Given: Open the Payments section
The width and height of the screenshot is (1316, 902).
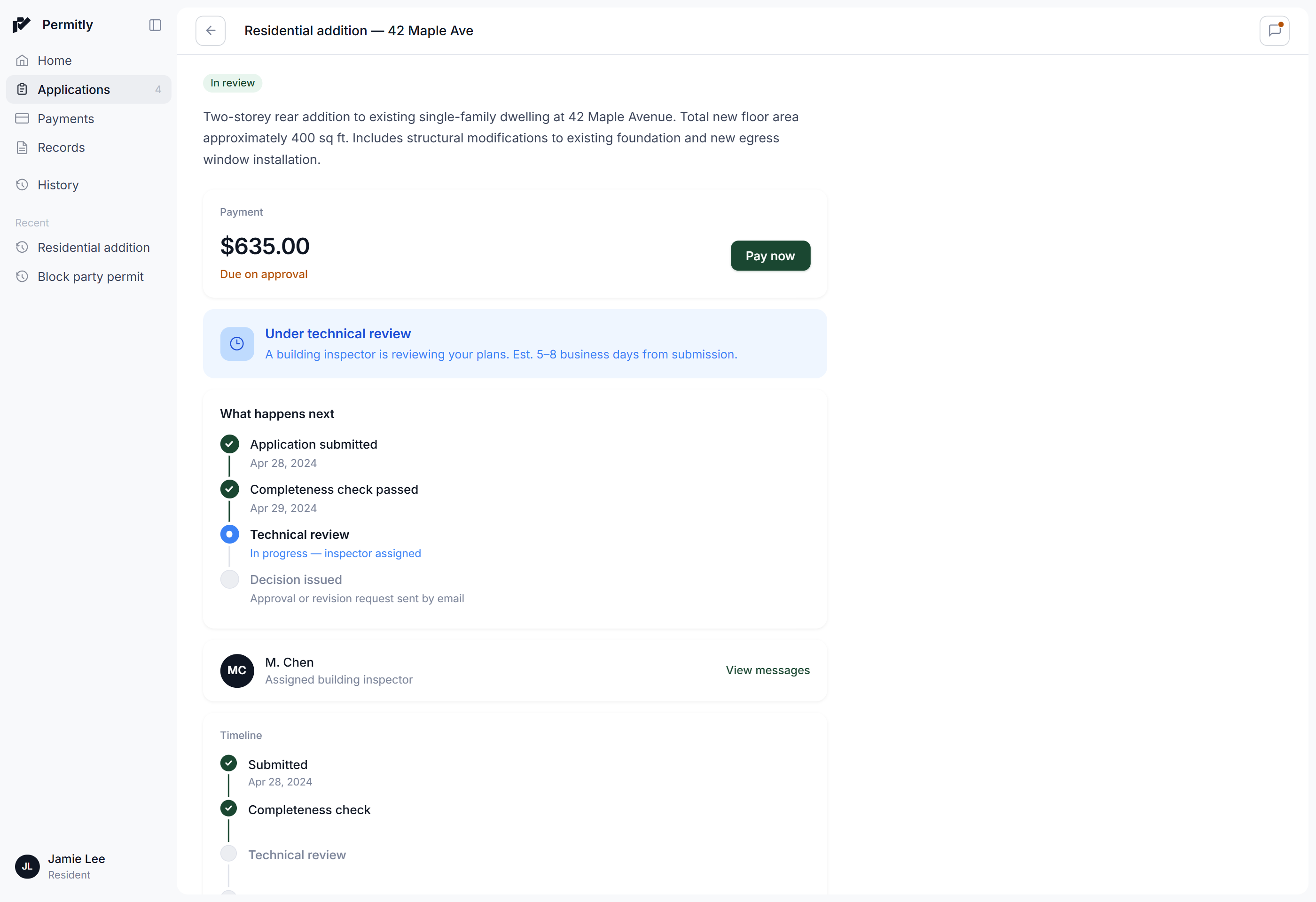Looking at the screenshot, I should pos(88,119).
